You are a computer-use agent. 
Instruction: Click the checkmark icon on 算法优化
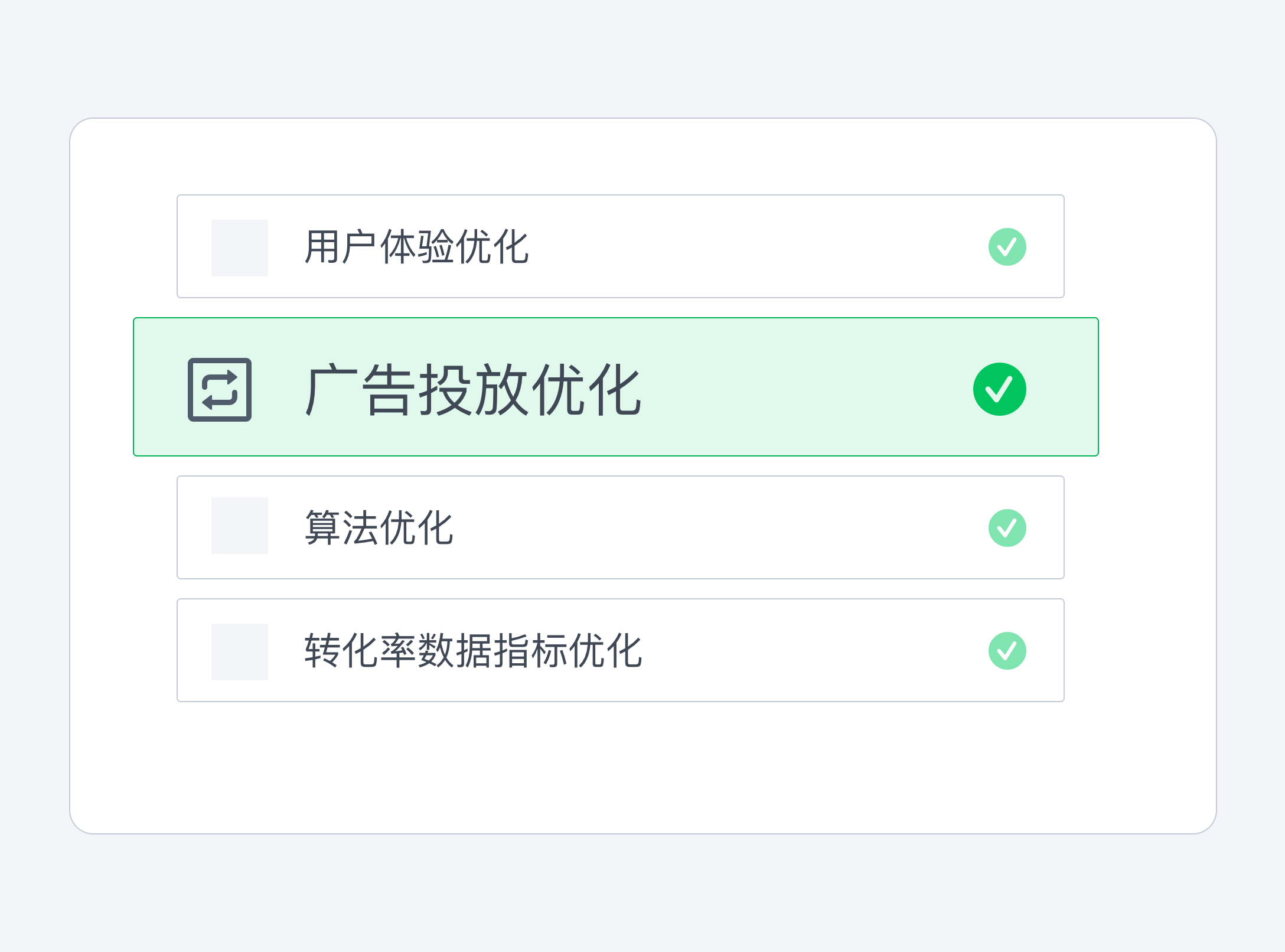(x=1007, y=528)
